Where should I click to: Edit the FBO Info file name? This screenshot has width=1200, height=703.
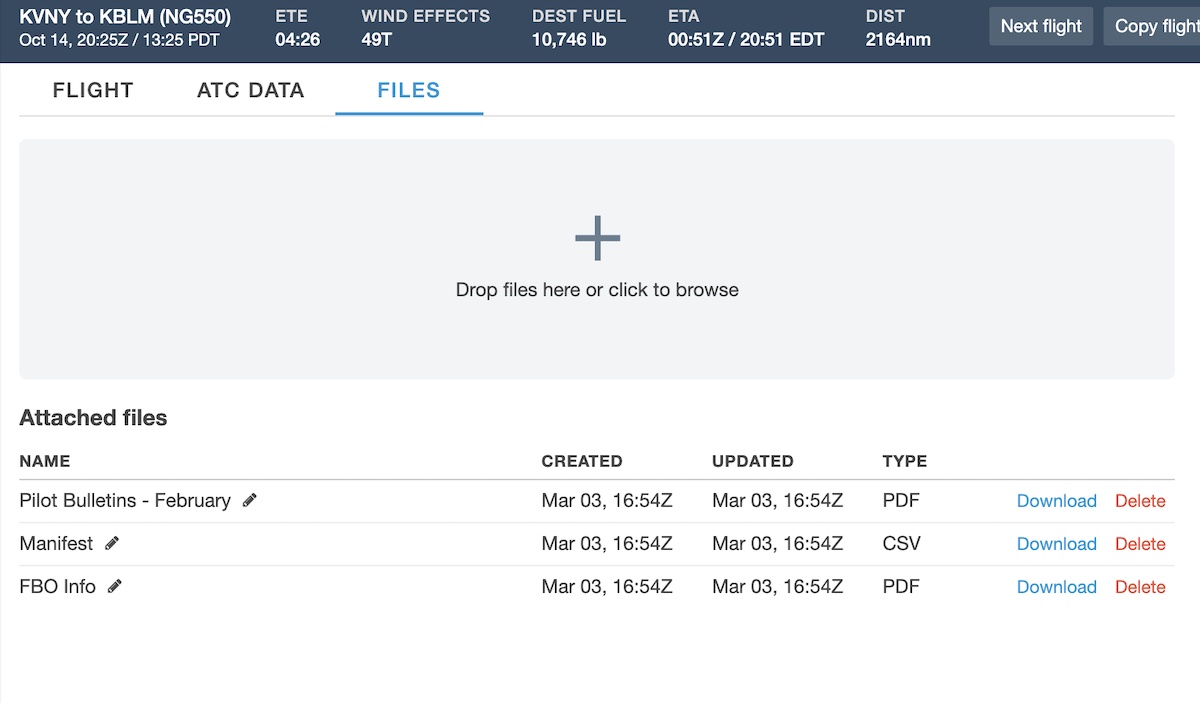point(115,586)
